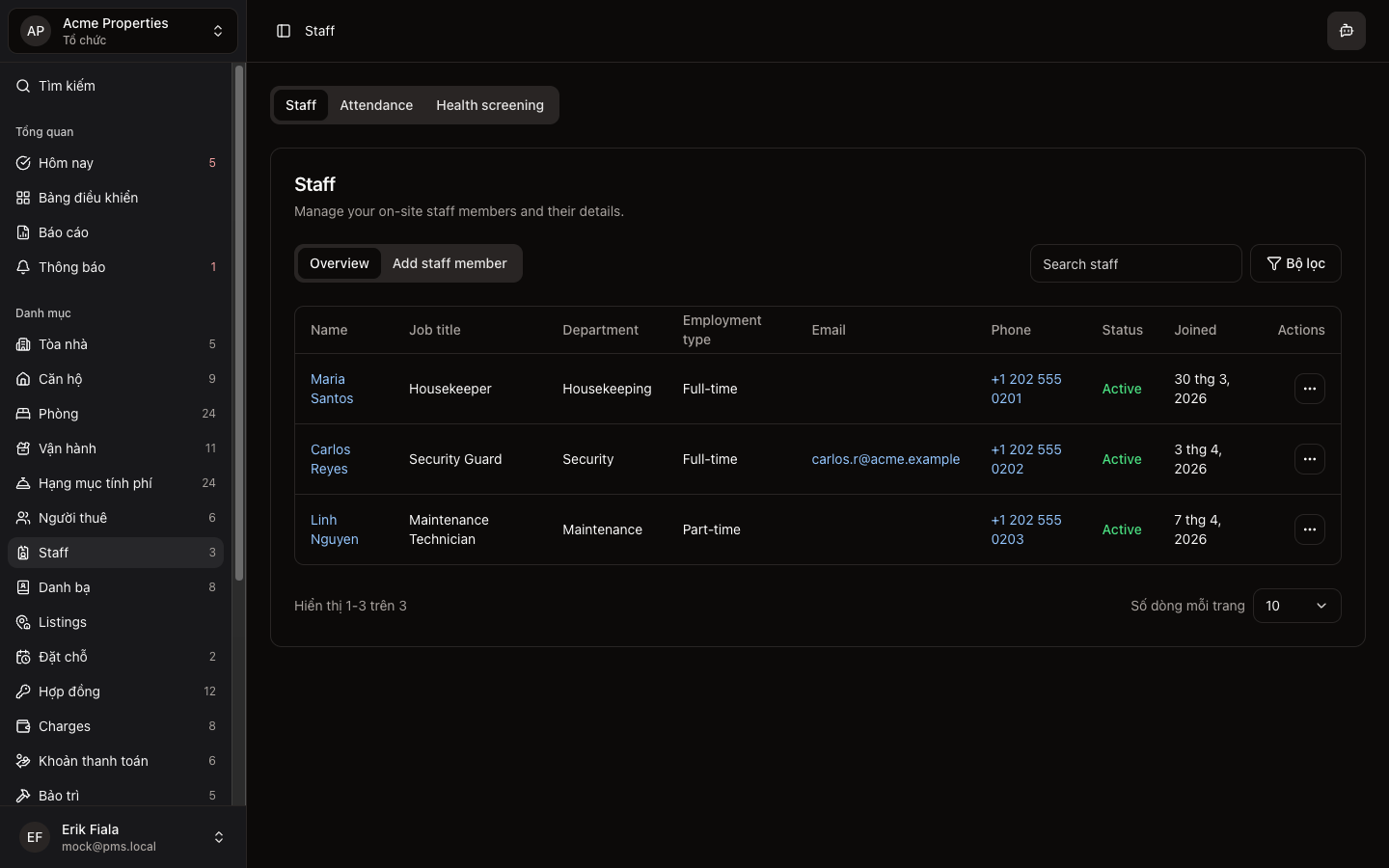
Task: Open the carlos.r@acme.example email link
Action: 885,459
